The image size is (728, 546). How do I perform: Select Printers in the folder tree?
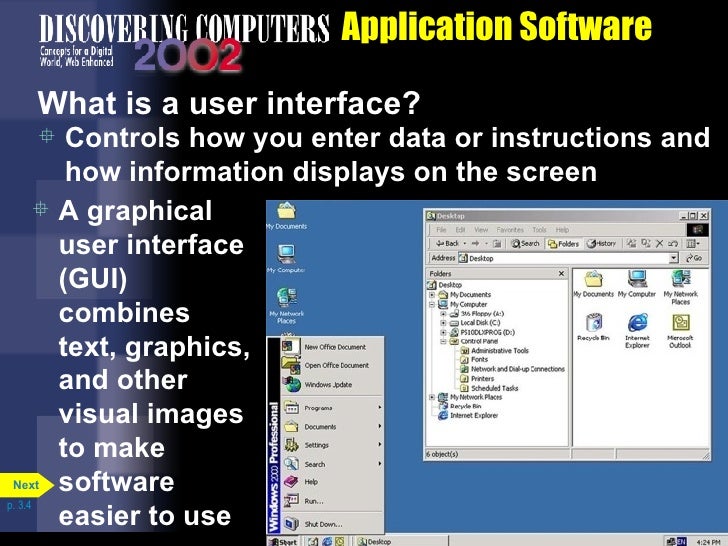(477, 378)
